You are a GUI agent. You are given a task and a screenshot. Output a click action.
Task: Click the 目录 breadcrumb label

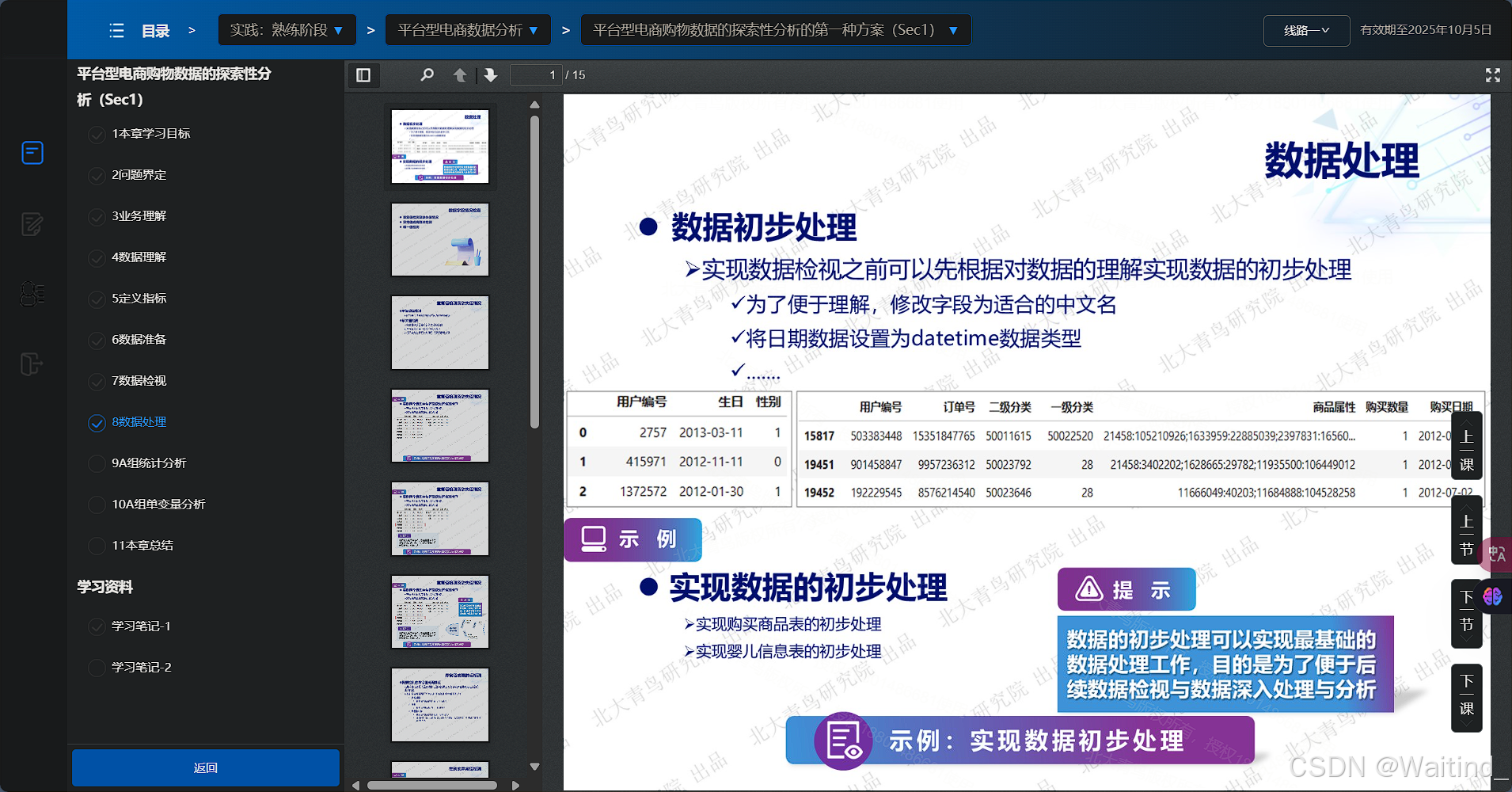(x=156, y=31)
